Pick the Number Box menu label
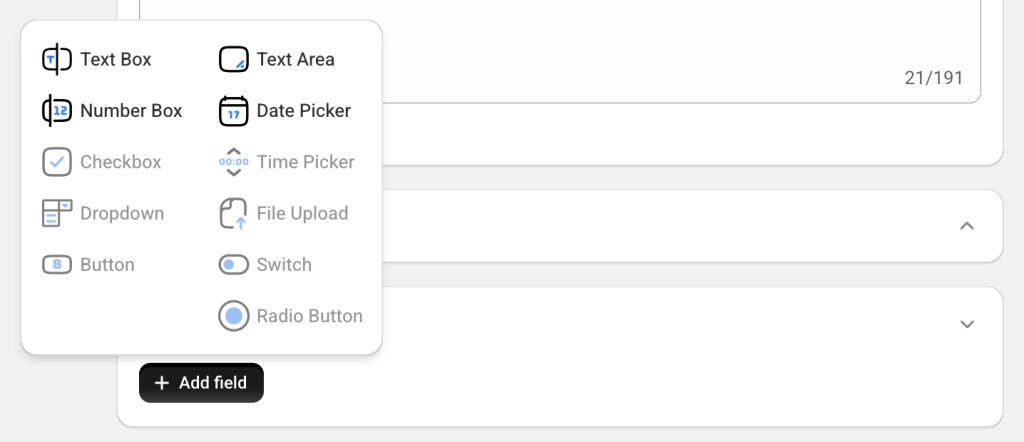 point(131,111)
